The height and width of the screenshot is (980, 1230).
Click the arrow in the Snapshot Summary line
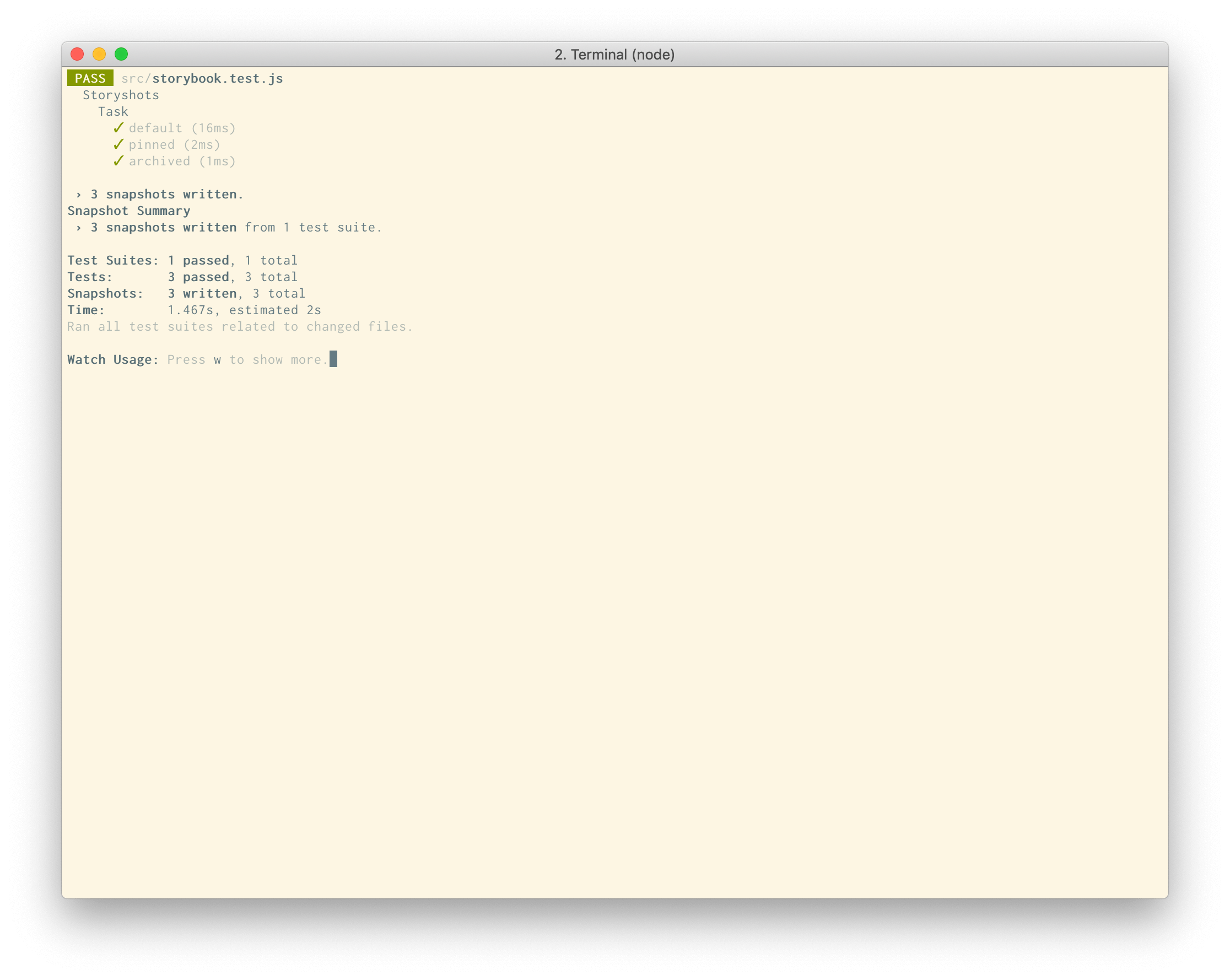coord(78,227)
